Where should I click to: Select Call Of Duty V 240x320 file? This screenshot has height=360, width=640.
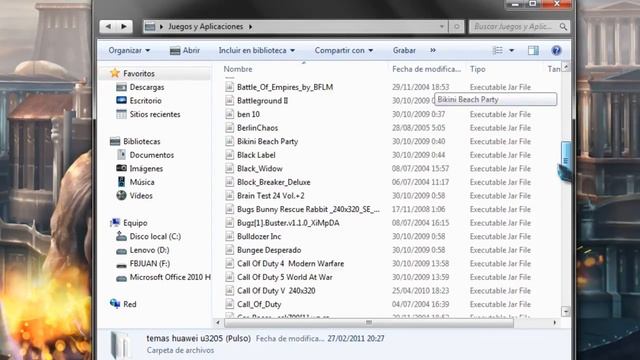[x=276, y=291]
